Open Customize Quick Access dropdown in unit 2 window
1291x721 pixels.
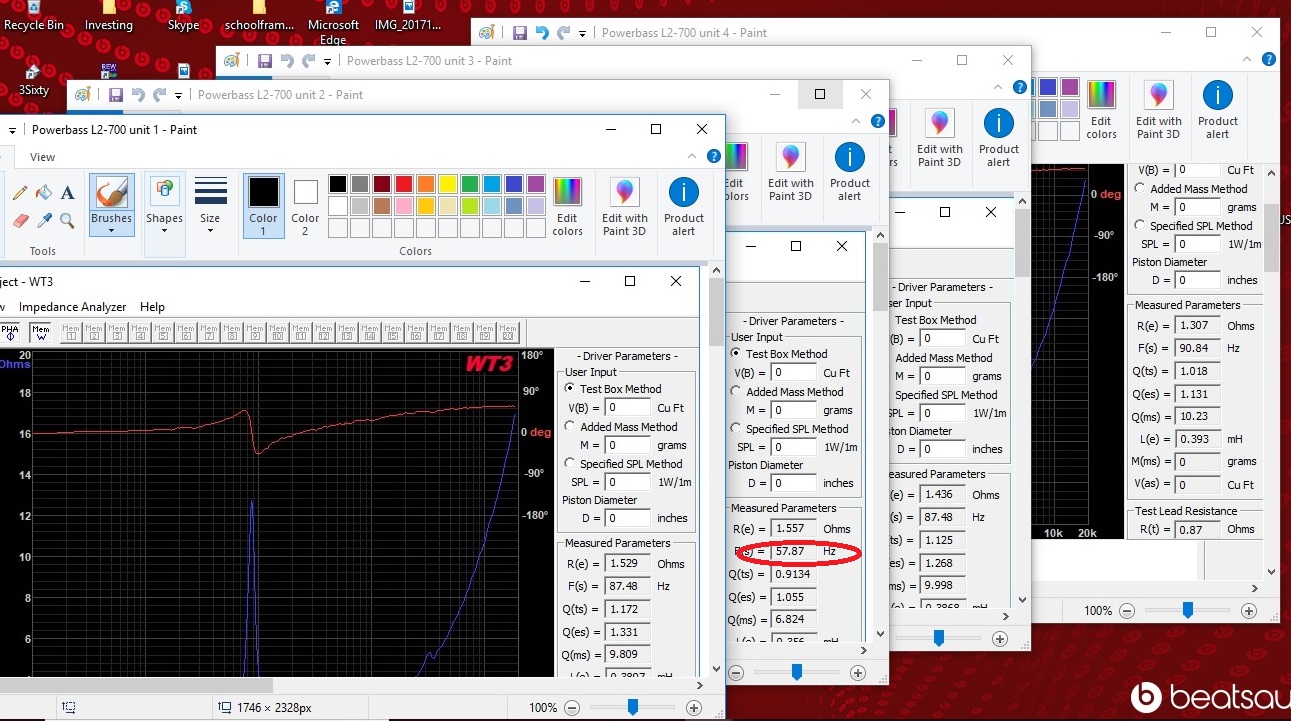coord(179,95)
